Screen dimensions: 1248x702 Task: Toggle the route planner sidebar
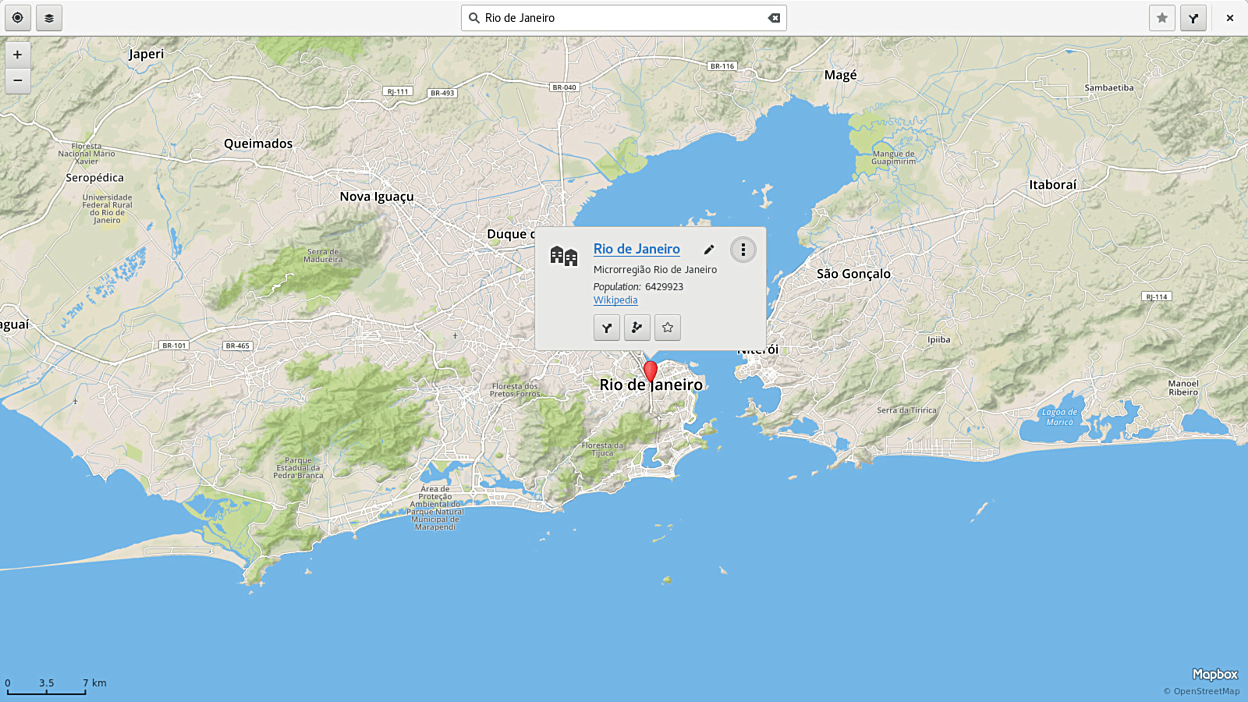pos(1193,18)
